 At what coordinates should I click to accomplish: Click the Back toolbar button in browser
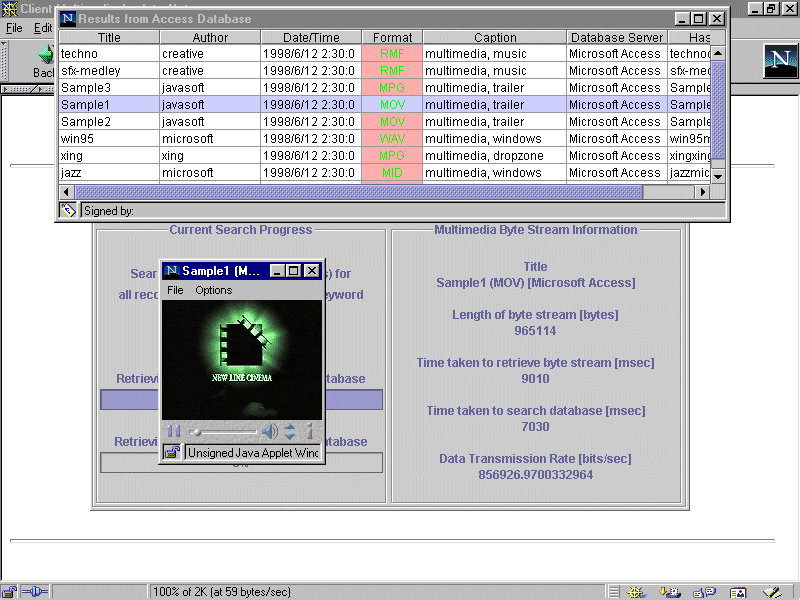pyautogui.click(x=44, y=61)
